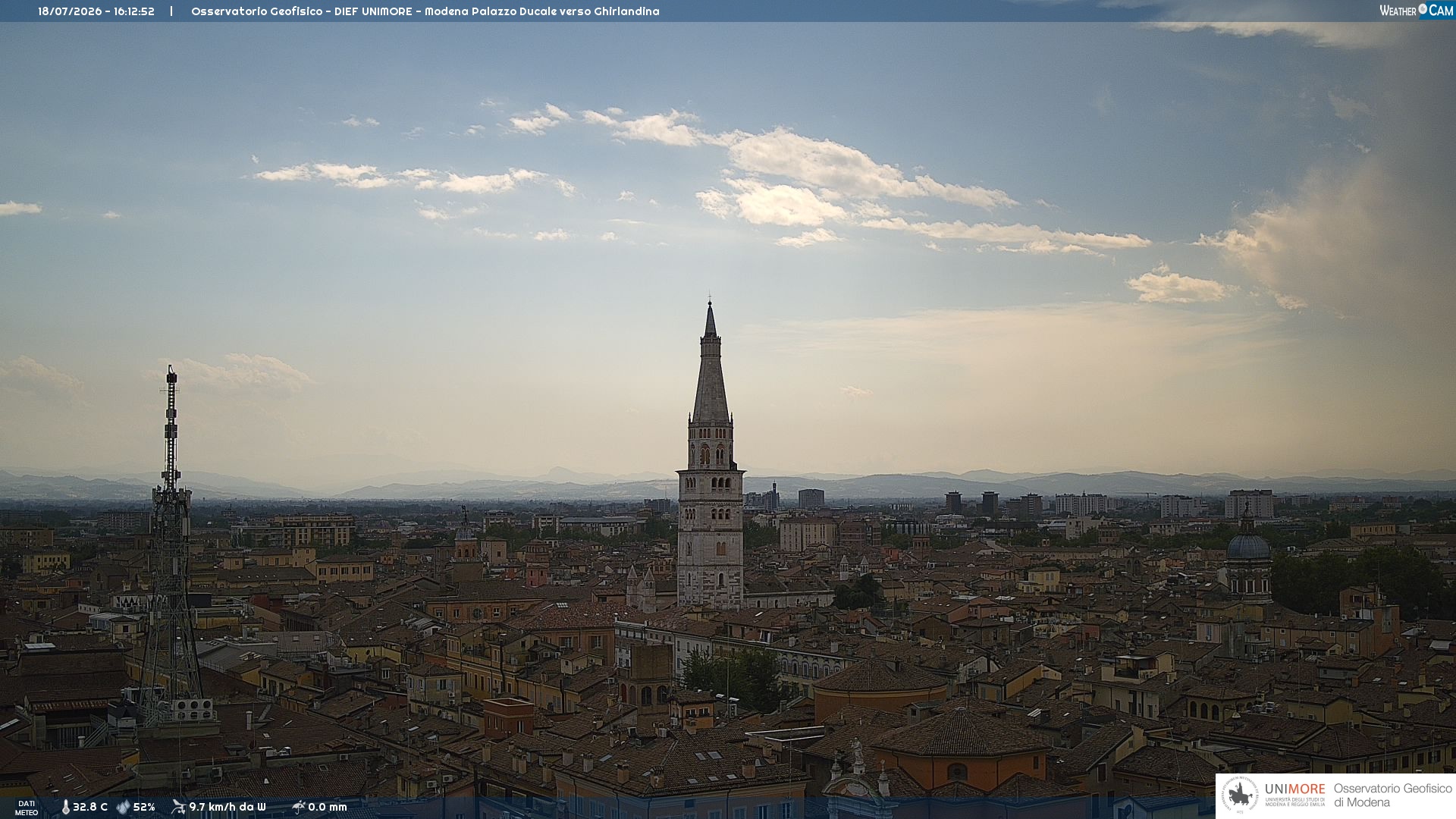Click the UNIMORE university seal emblem
The width and height of the screenshot is (1456, 819).
click(x=1240, y=795)
